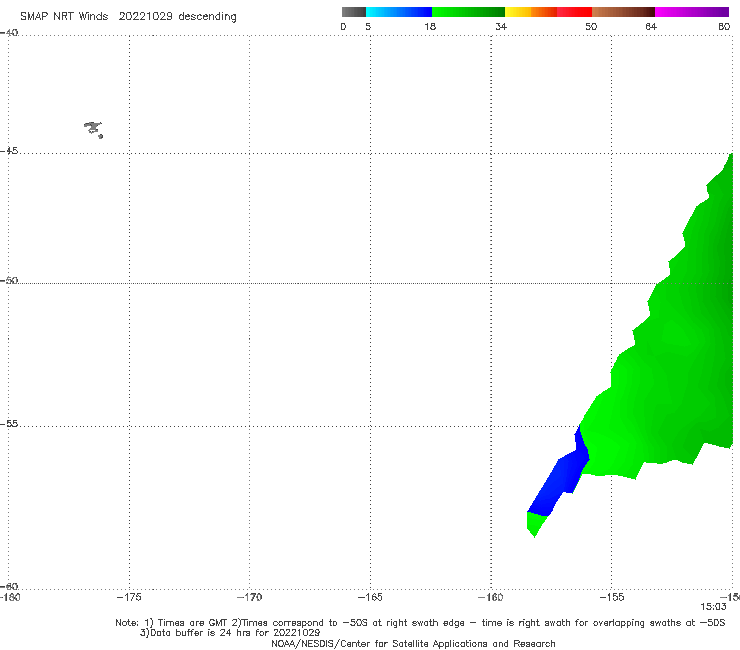
Task: Click the yellow-orange segment of the color bar
Action: pos(530,12)
